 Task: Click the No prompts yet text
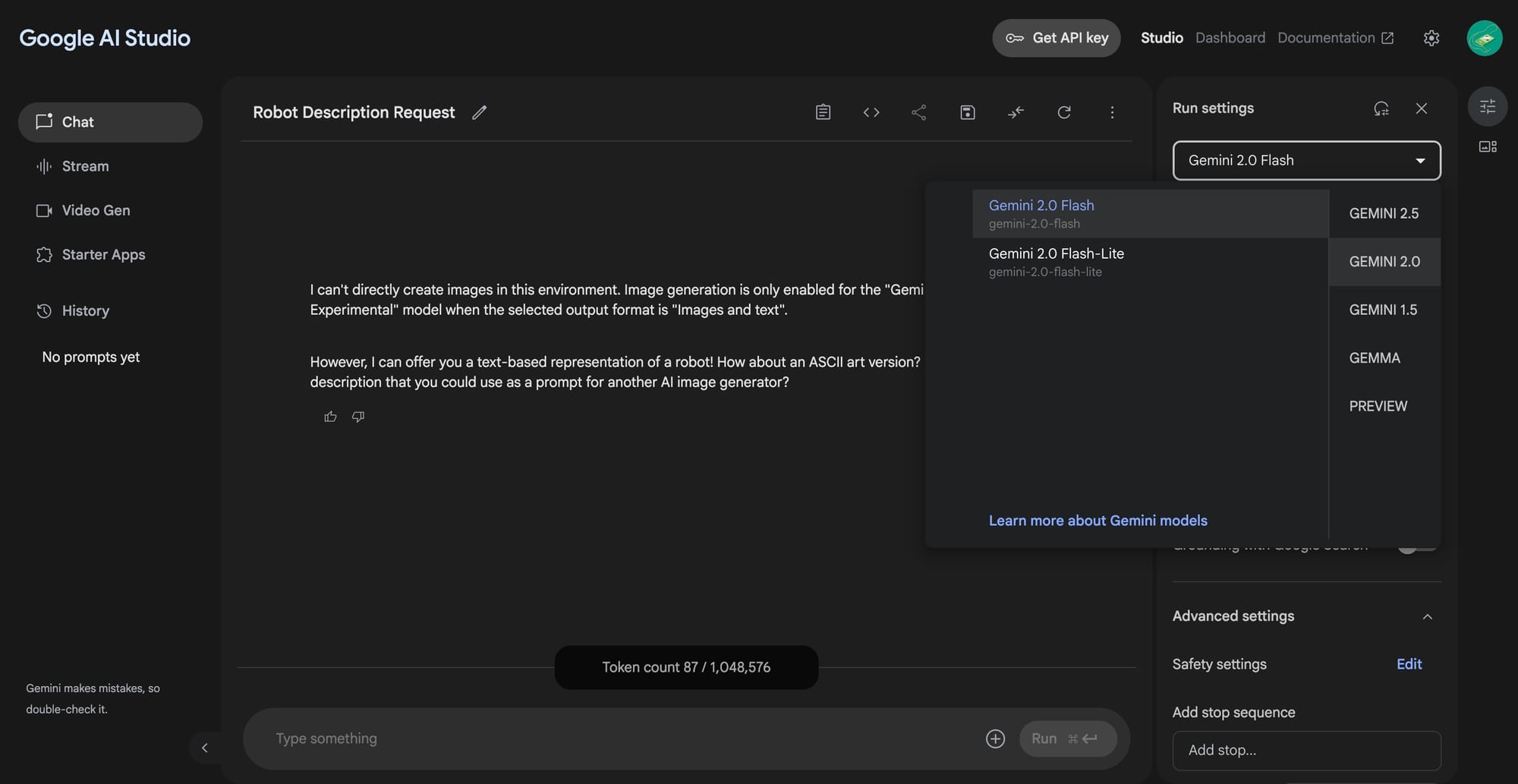coord(91,357)
